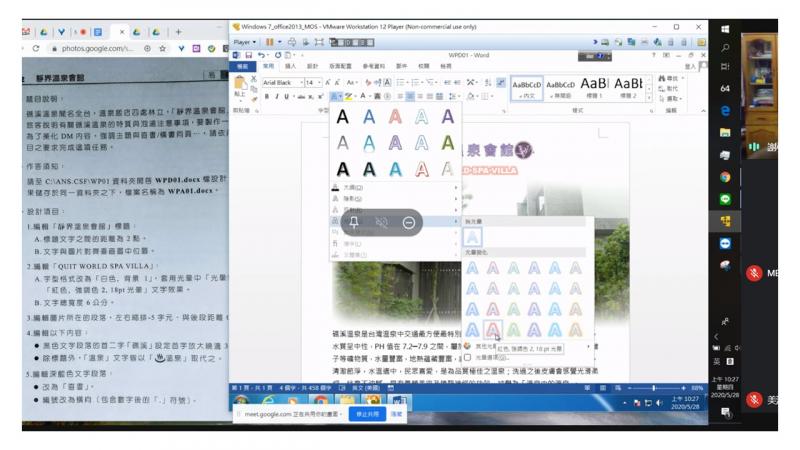Expand the Outline submenu in text effects
800x450 pixels.
(395, 187)
